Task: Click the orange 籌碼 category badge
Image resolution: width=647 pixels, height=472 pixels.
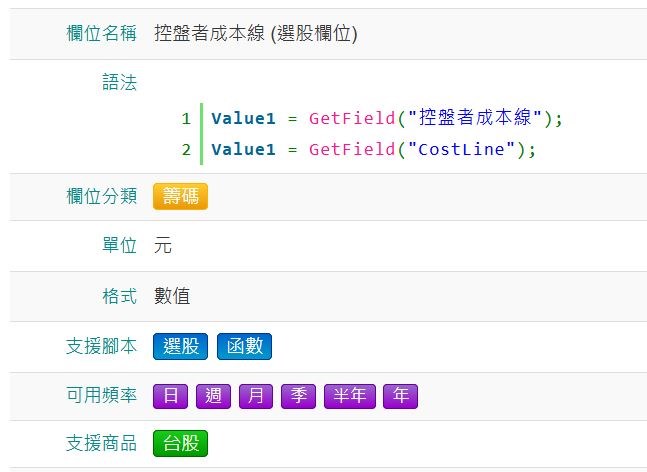Action: [x=180, y=196]
